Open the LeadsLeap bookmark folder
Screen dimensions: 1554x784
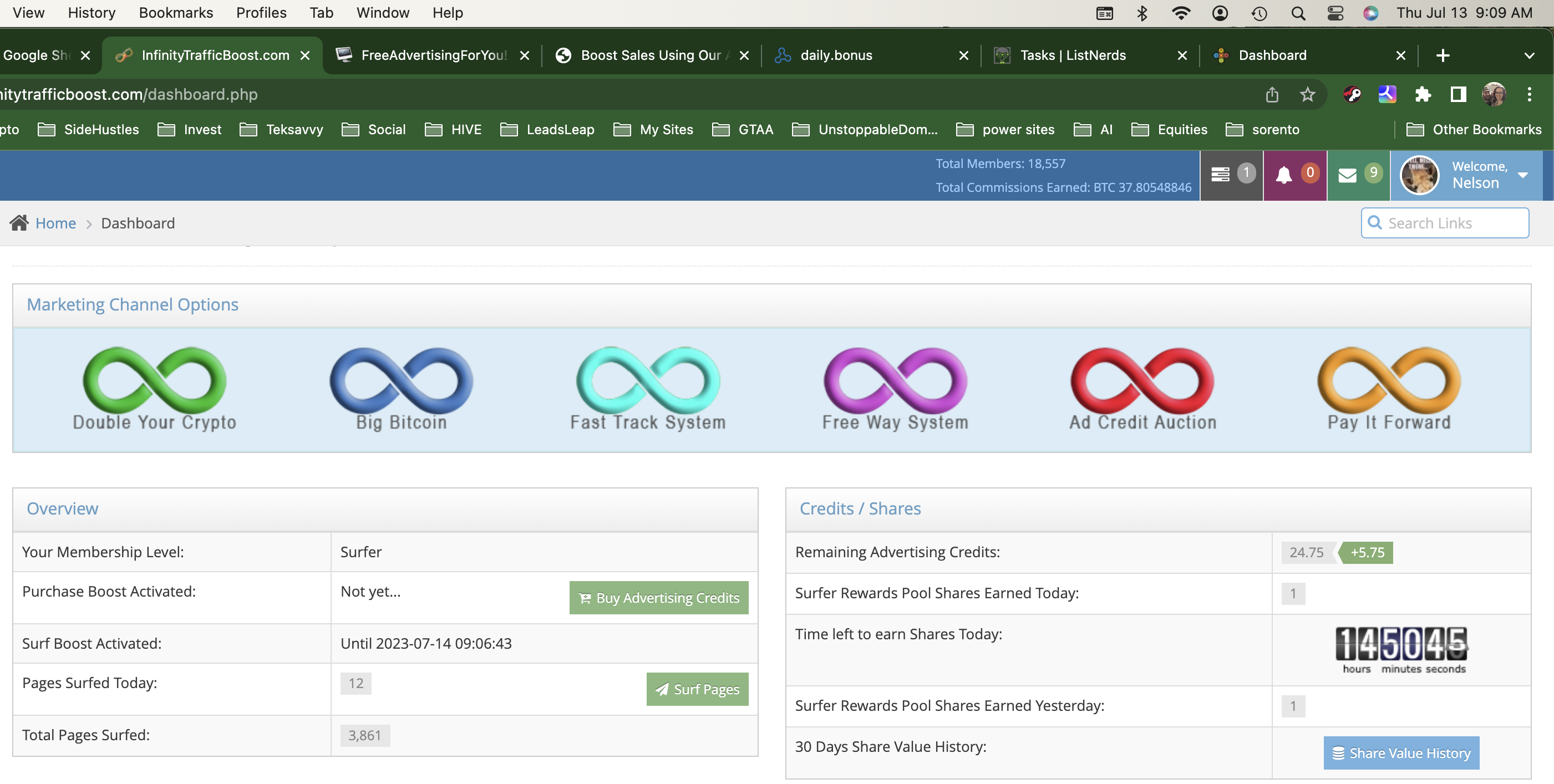tap(547, 130)
